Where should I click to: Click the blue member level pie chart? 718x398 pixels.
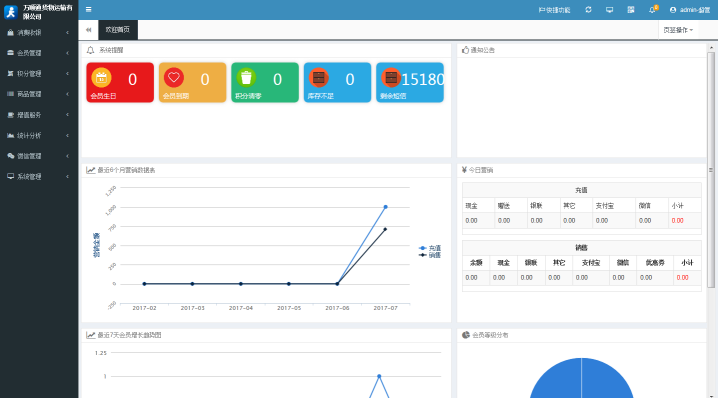582,378
